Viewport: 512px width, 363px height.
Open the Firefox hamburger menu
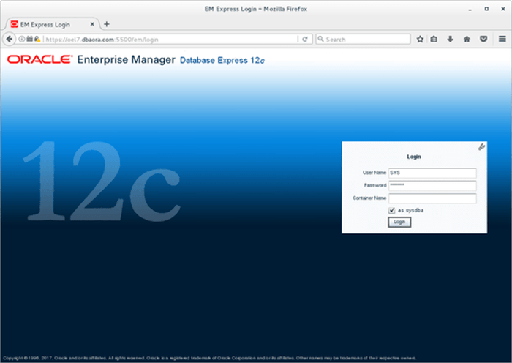502,39
